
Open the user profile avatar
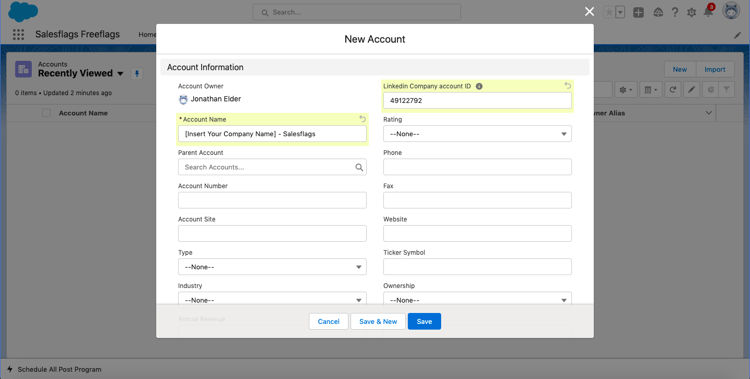coord(731,11)
